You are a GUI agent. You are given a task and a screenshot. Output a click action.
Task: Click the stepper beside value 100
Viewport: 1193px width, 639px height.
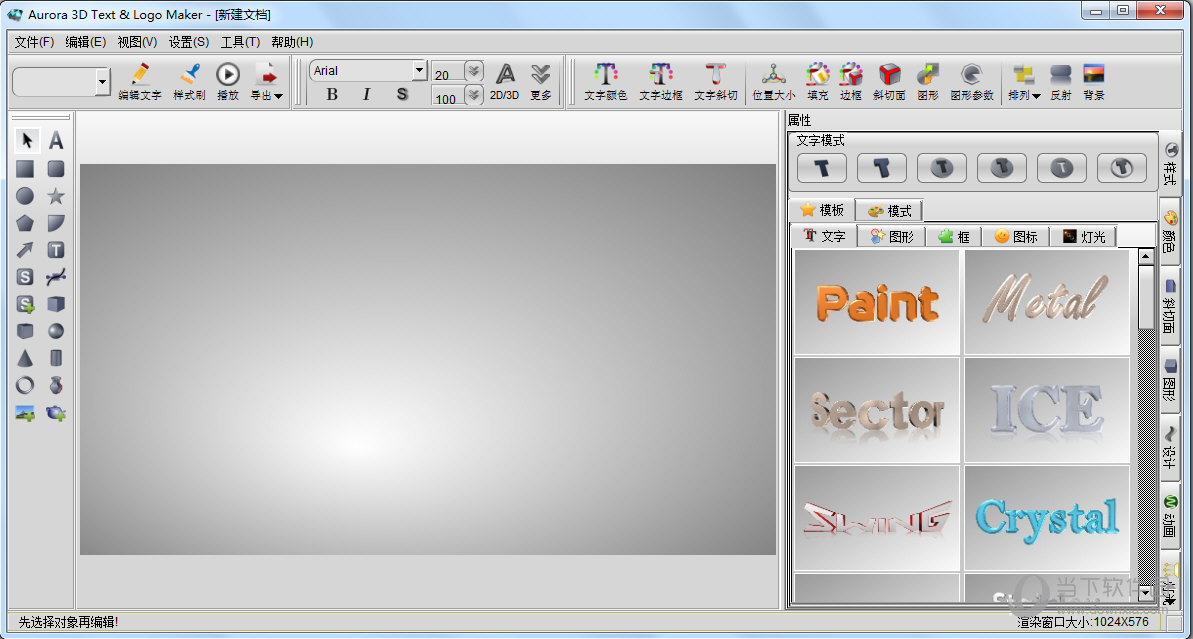[x=474, y=95]
